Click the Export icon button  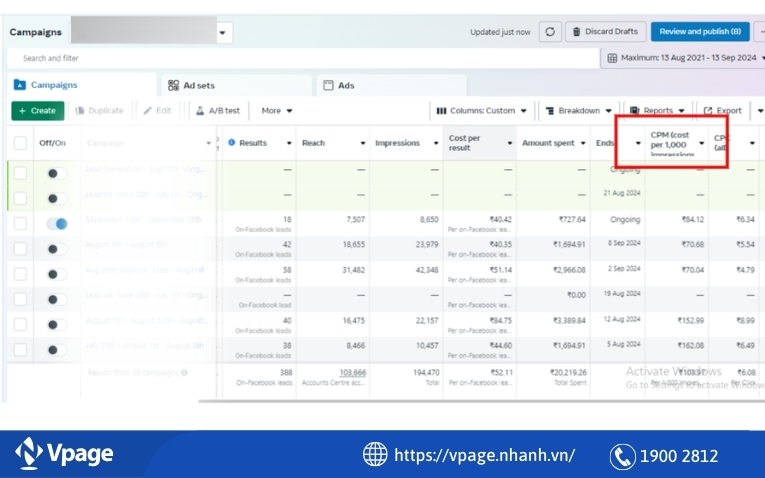tap(722, 111)
